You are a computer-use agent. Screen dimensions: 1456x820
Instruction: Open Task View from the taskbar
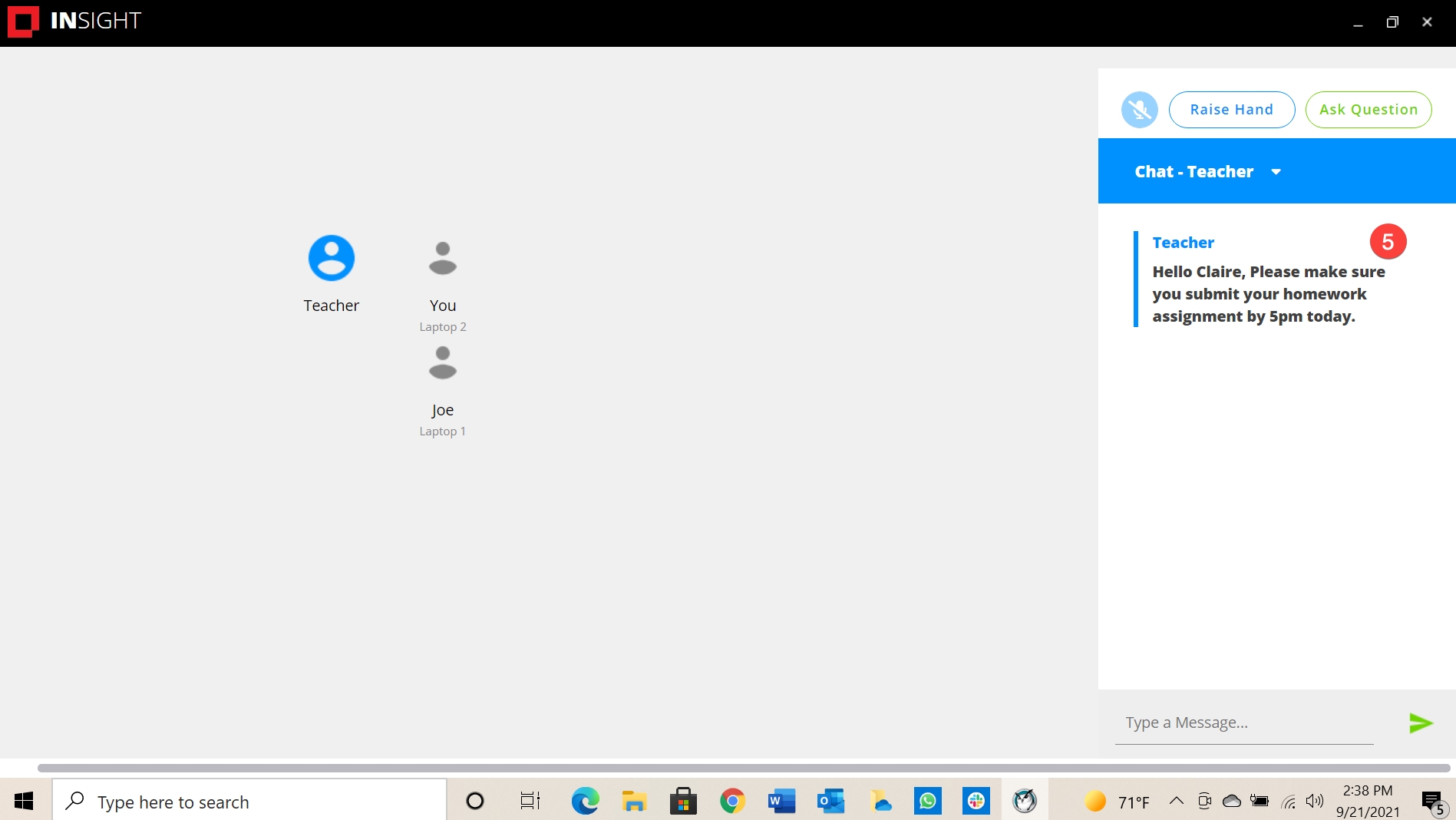pyautogui.click(x=530, y=802)
